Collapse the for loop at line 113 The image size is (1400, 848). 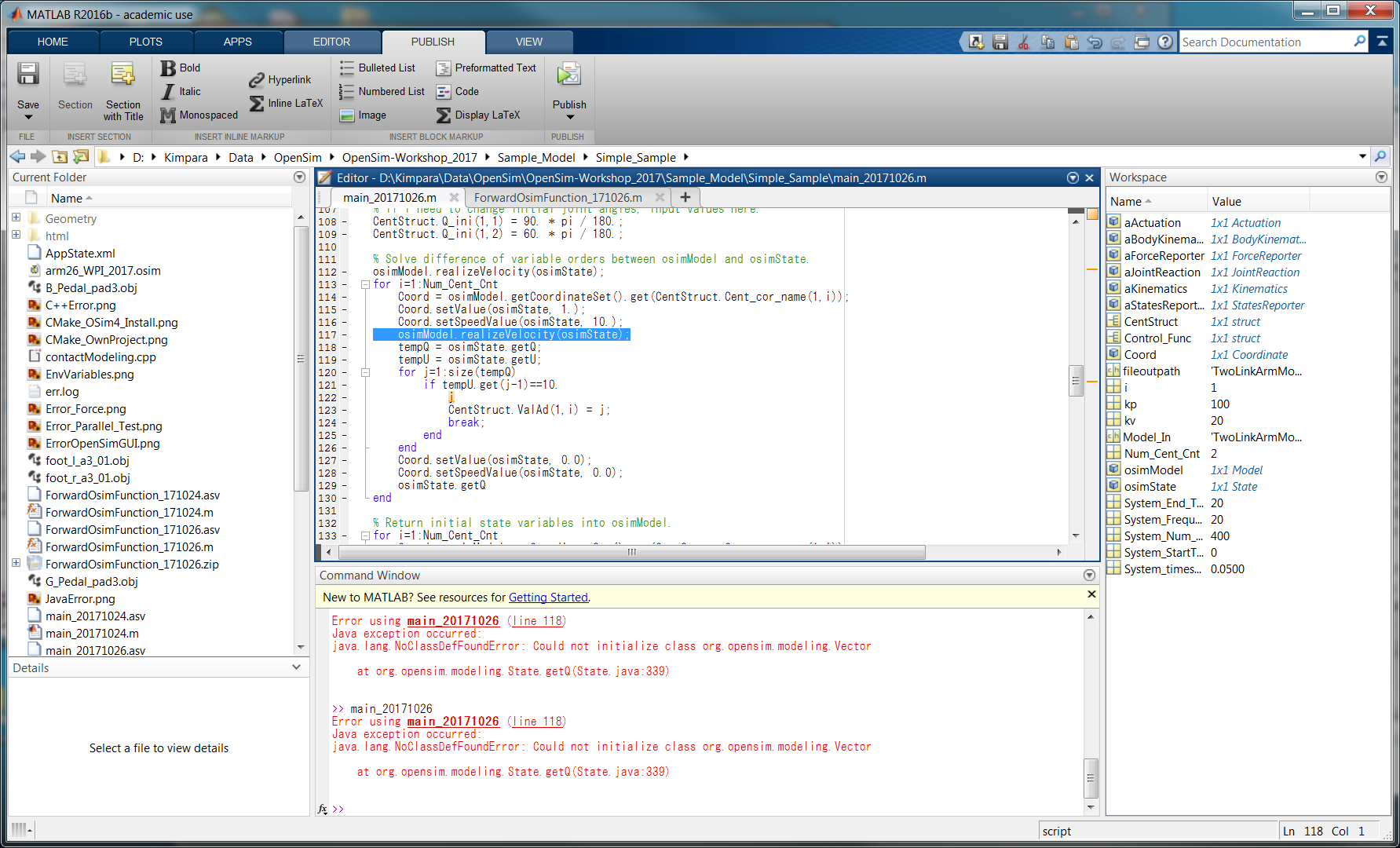(365, 285)
